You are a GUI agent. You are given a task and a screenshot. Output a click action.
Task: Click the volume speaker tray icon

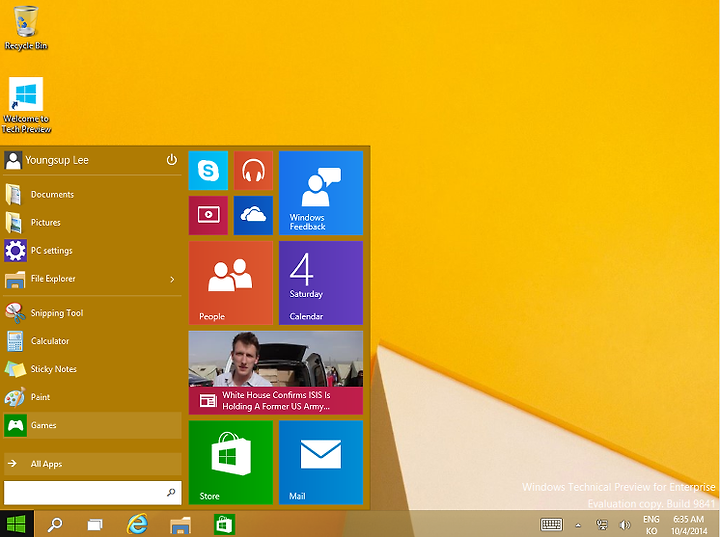tap(625, 525)
